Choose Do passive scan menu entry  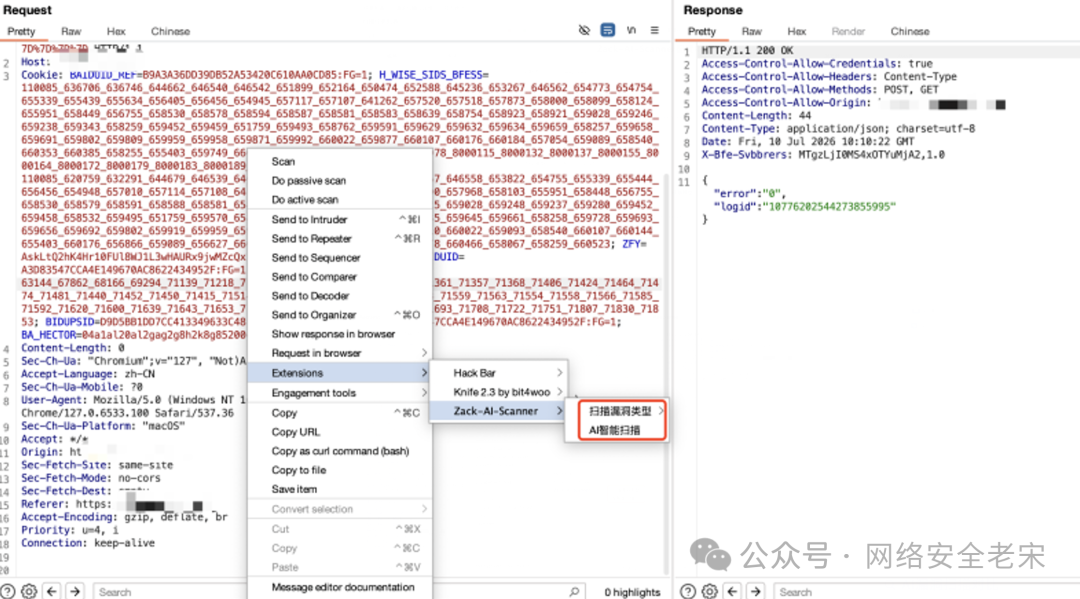pyautogui.click(x=340, y=180)
